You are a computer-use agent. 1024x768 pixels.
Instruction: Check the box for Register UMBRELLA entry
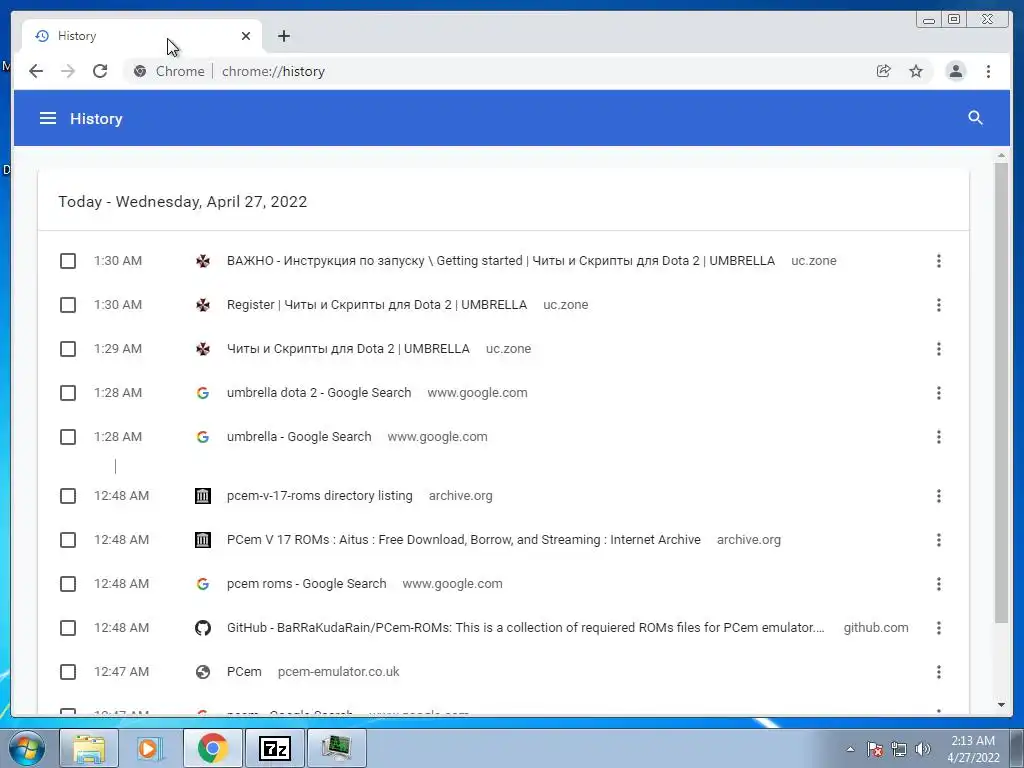68,304
